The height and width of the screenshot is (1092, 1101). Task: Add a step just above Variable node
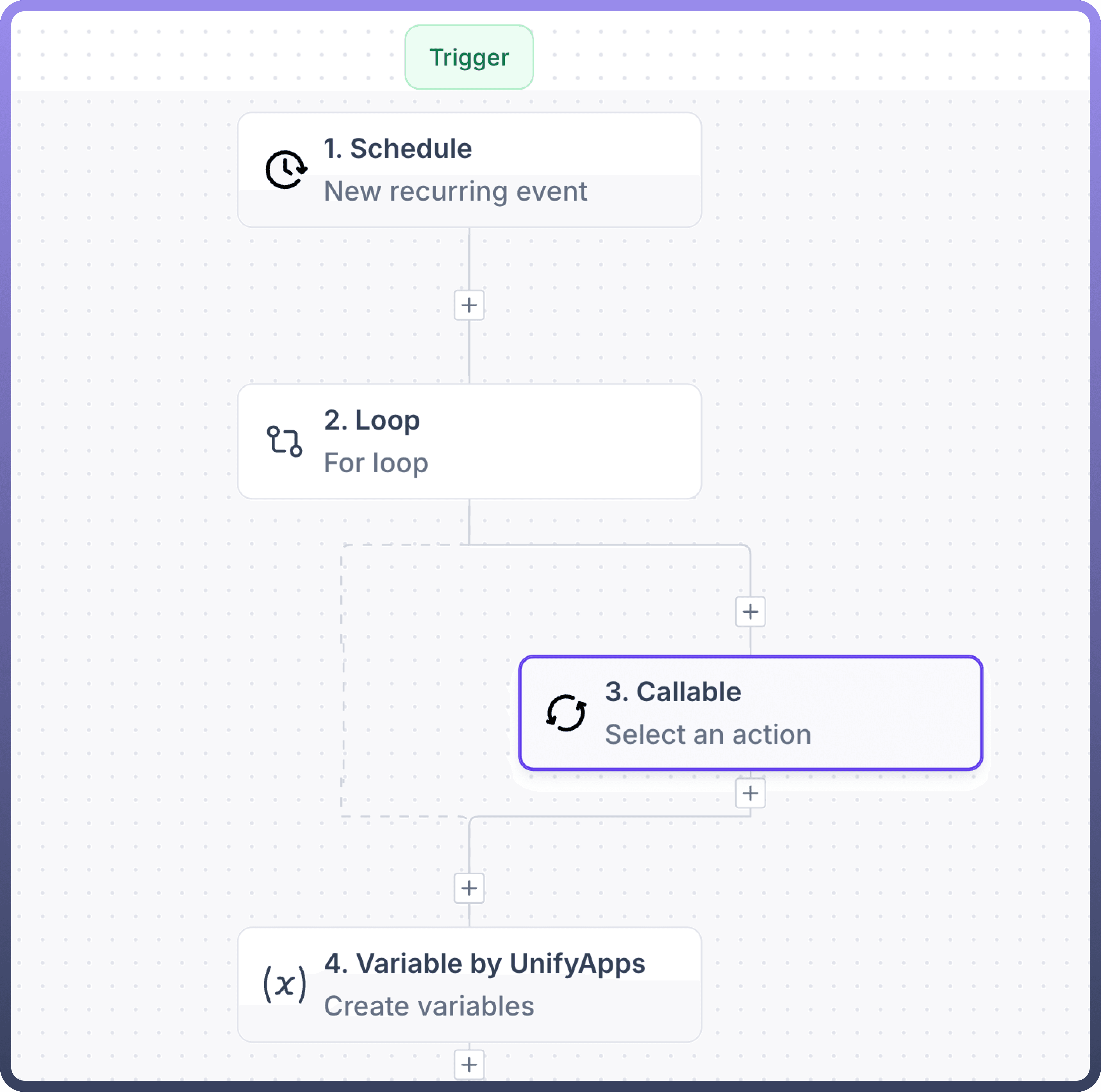(469, 888)
